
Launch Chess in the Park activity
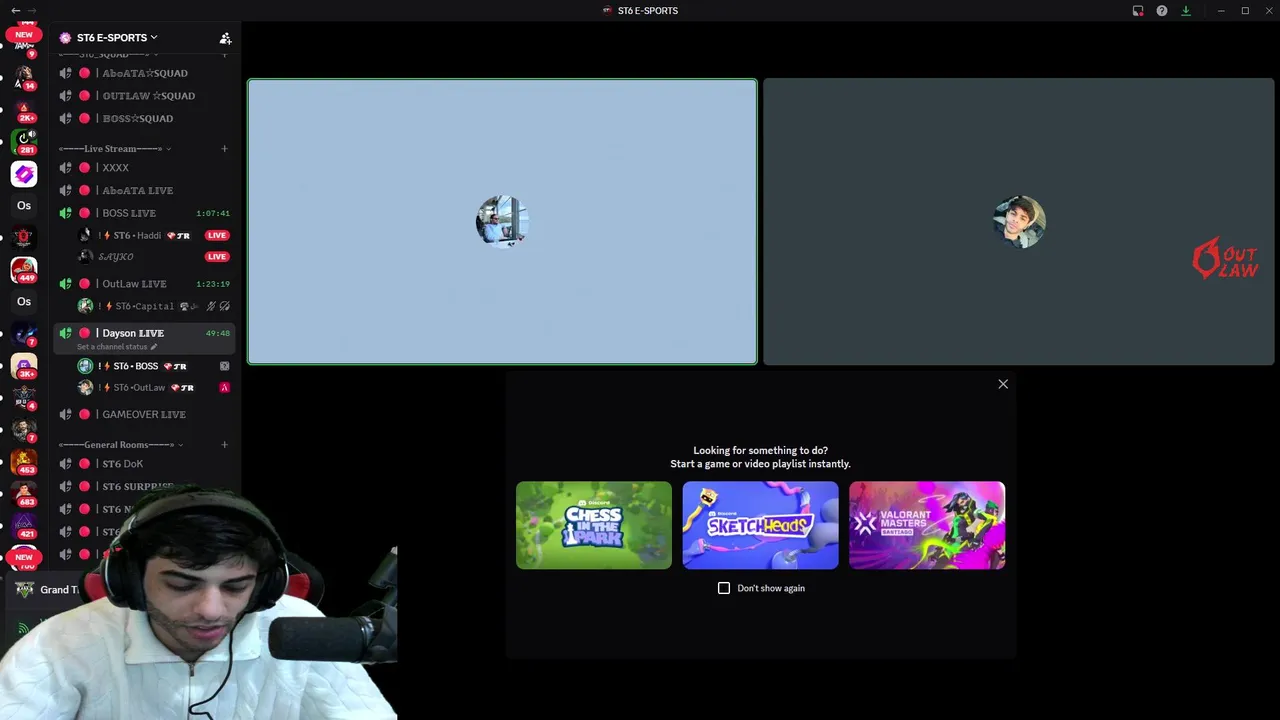coord(594,525)
